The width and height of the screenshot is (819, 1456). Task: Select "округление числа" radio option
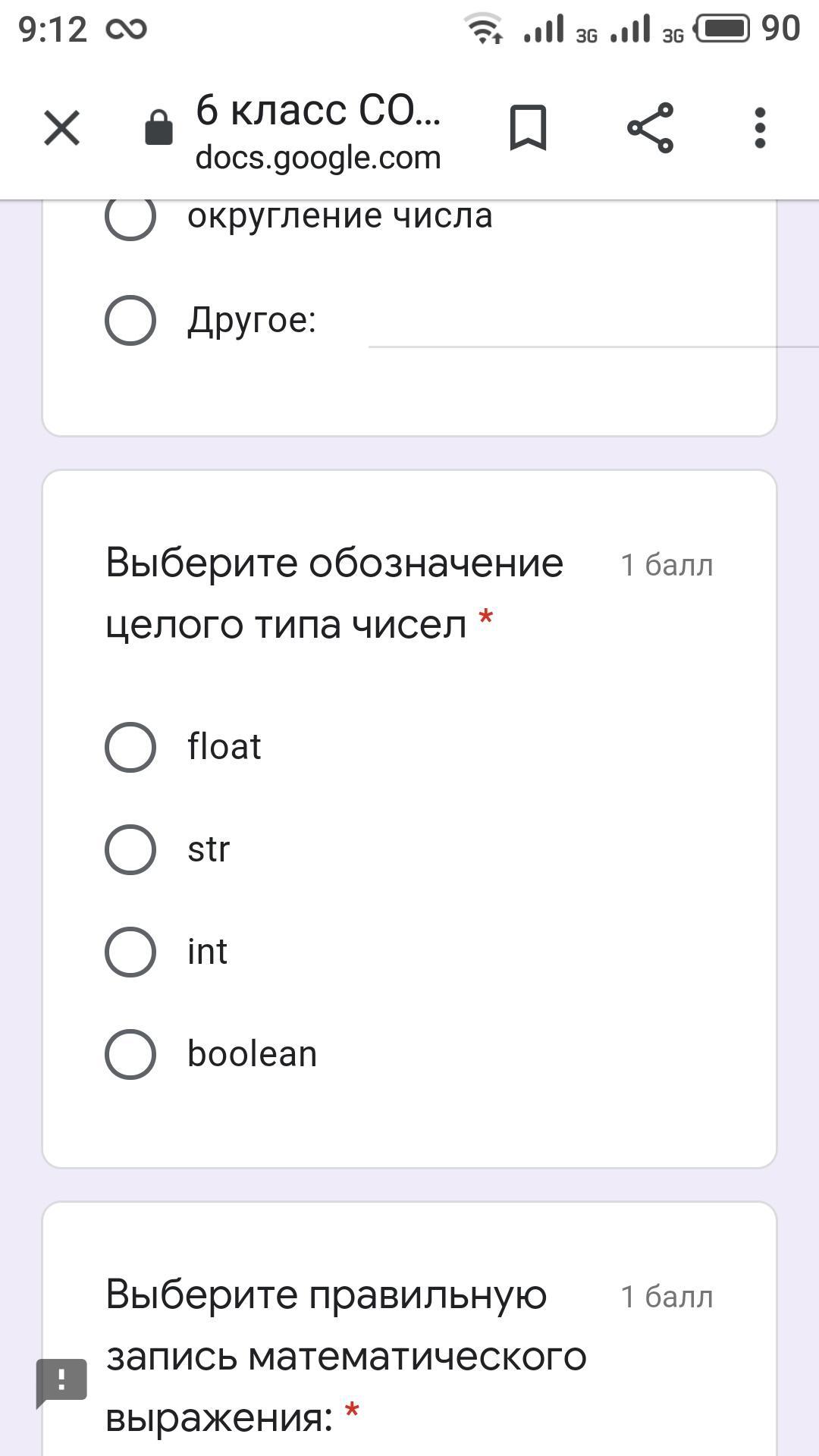point(130,216)
